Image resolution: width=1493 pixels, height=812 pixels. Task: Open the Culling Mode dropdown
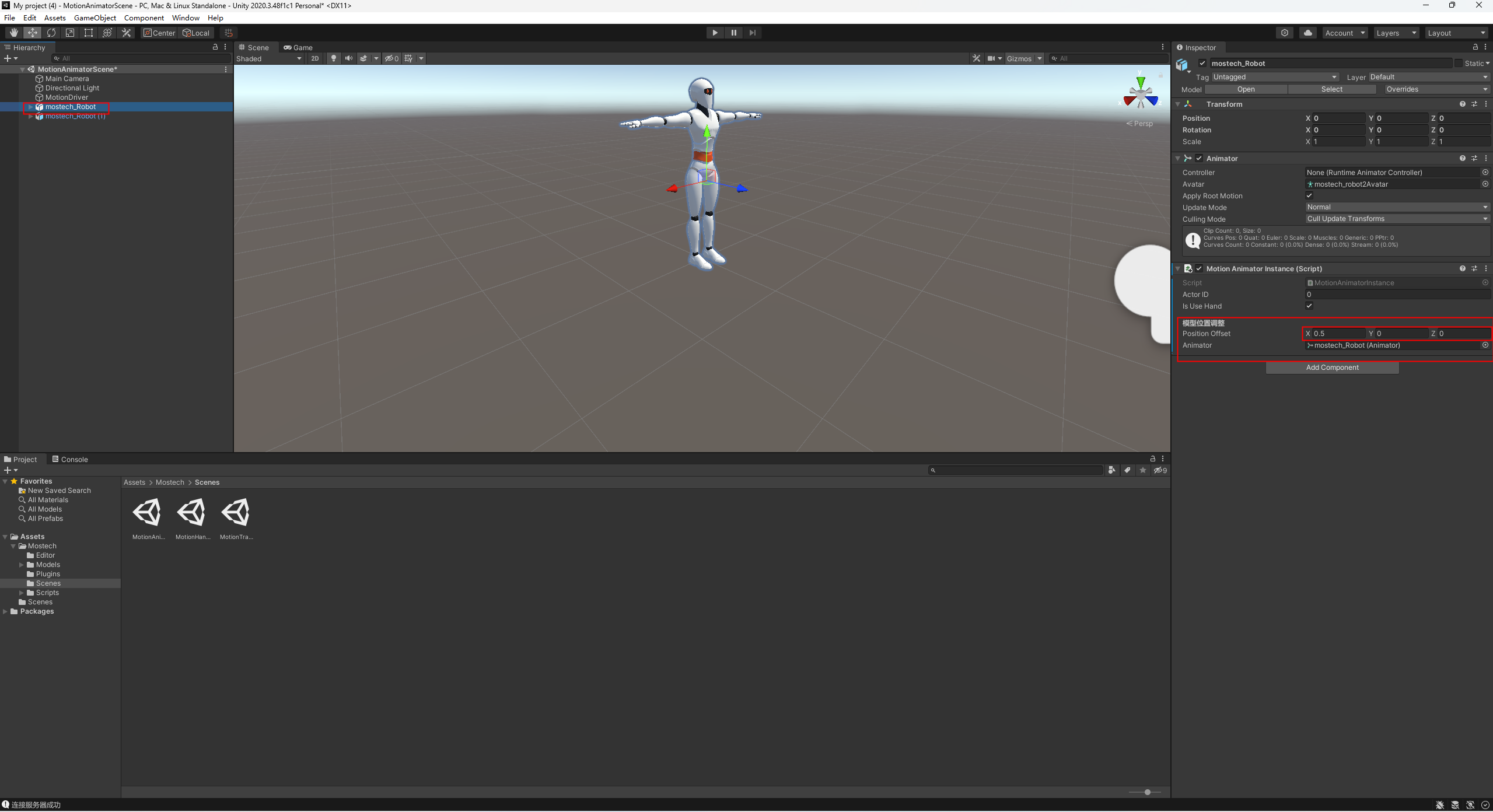1397,219
